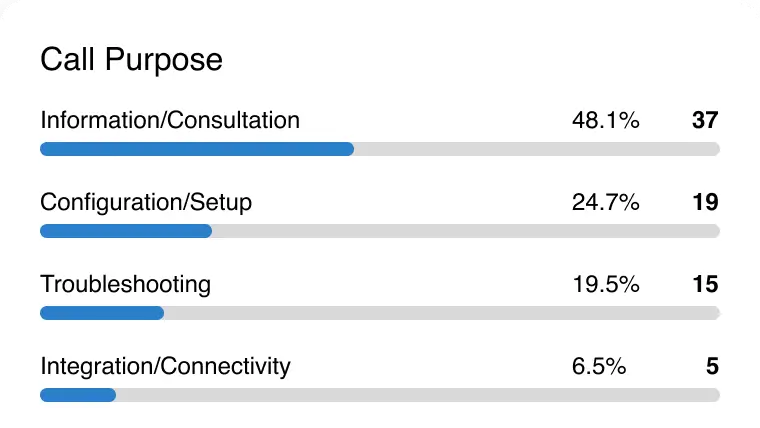Viewport: 760px width, 428px height.
Task: Click the call count 19
Action: [x=705, y=203]
